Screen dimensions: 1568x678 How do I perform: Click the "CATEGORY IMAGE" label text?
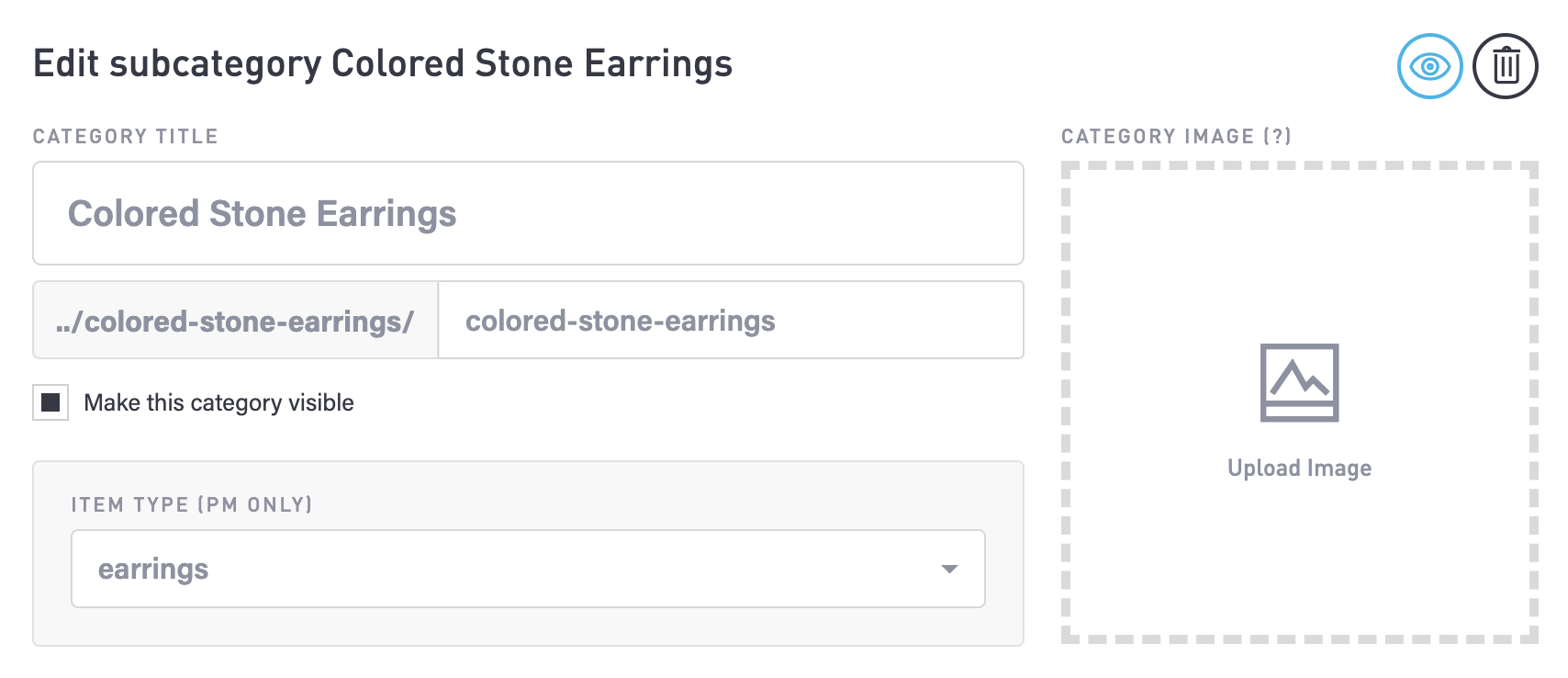[x=1158, y=136]
